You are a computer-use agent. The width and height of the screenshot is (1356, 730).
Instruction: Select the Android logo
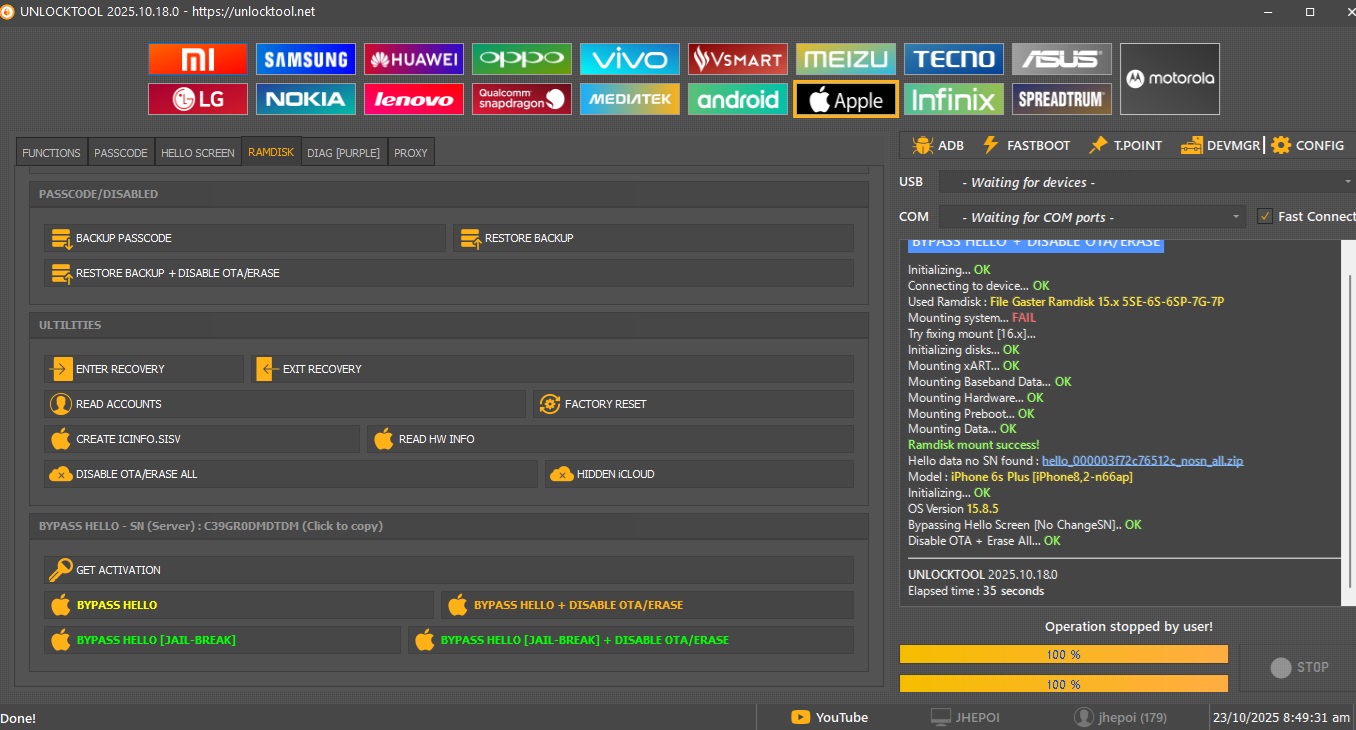pos(738,99)
